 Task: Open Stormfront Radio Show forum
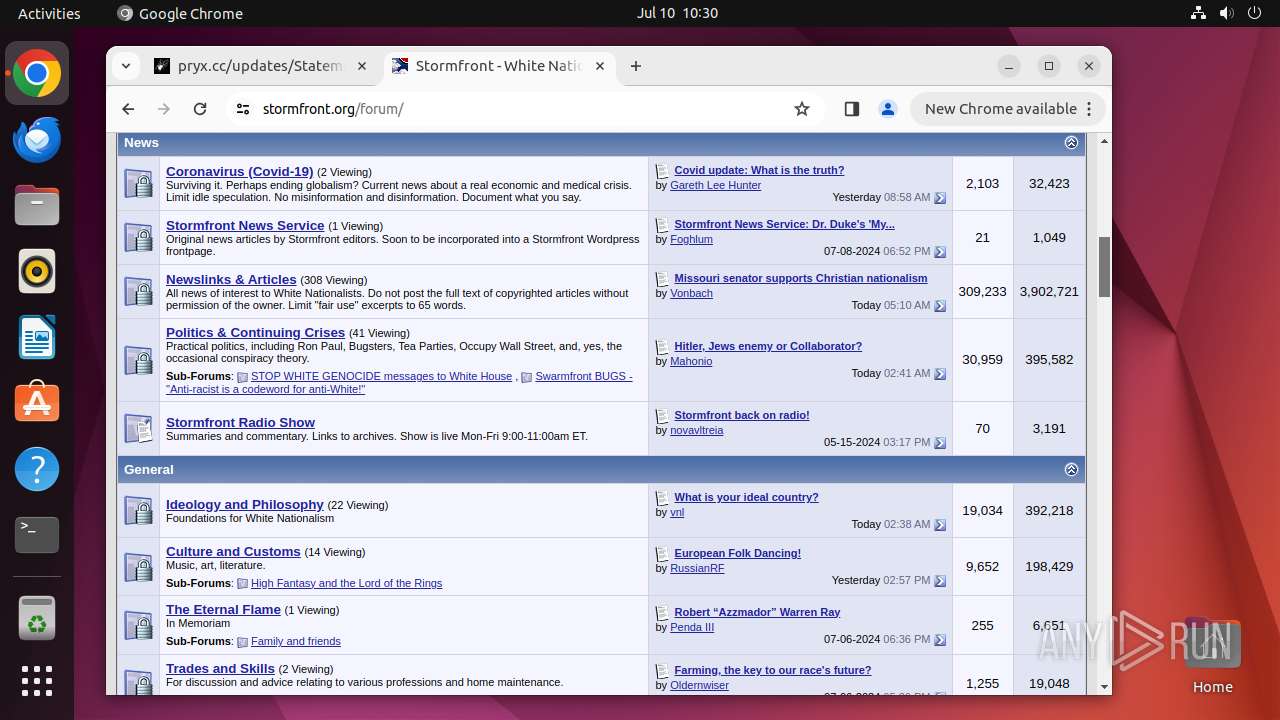(x=240, y=422)
